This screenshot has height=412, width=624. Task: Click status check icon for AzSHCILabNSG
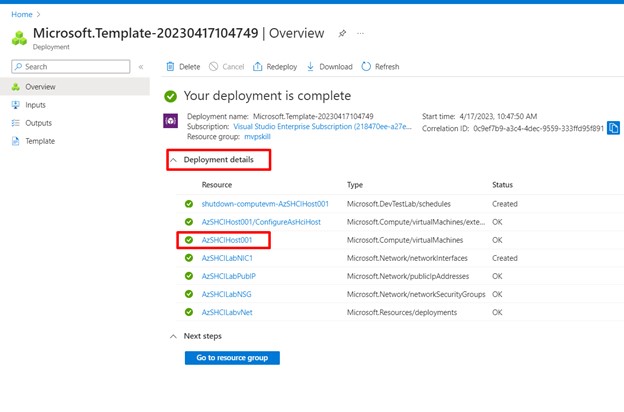(x=189, y=294)
